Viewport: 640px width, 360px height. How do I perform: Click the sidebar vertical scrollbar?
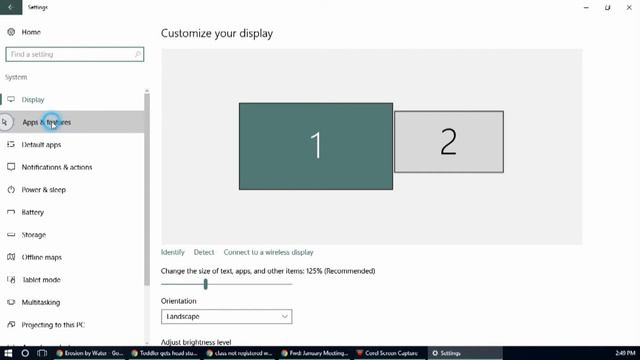(x=147, y=189)
